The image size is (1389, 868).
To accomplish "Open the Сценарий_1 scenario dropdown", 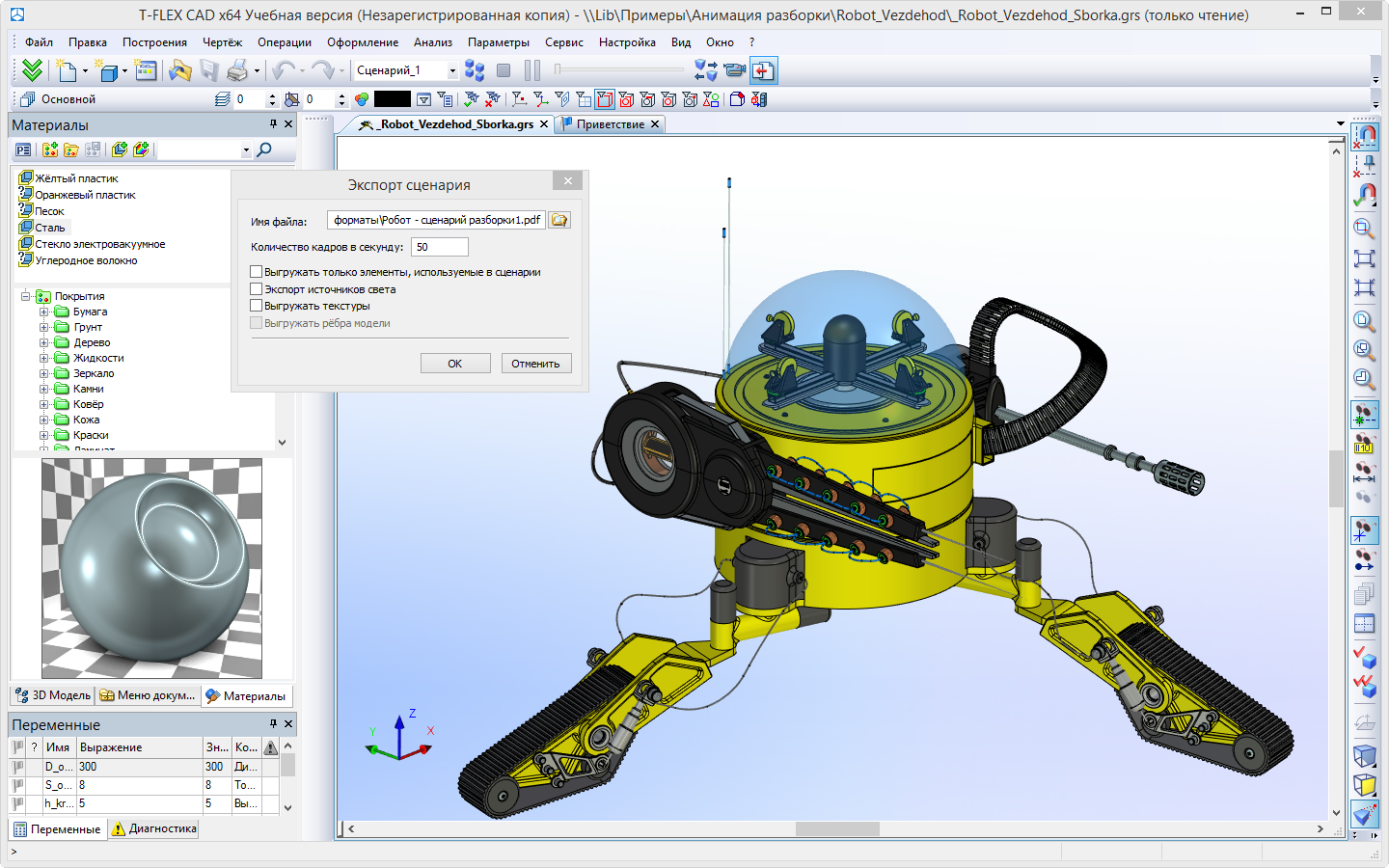I will click(x=452, y=70).
